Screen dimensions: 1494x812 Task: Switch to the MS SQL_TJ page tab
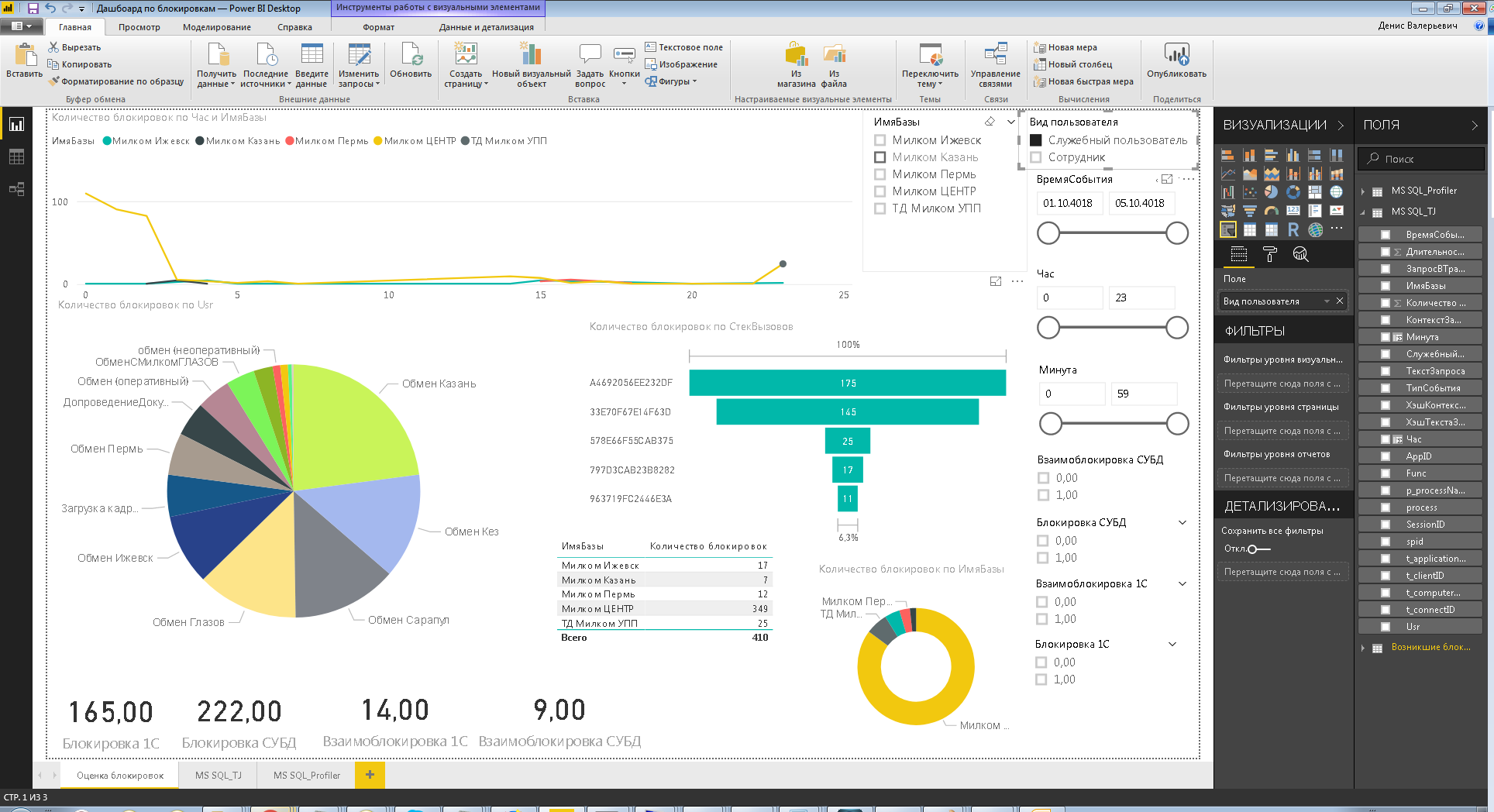coord(219,775)
